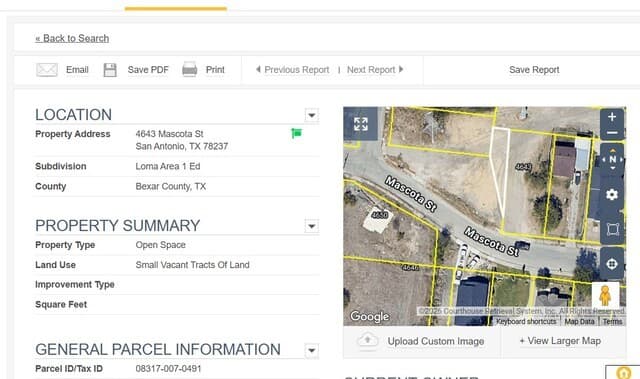The width and height of the screenshot is (640, 379).
Task: Click the 4646 parcel label on map
Action: (x=410, y=268)
